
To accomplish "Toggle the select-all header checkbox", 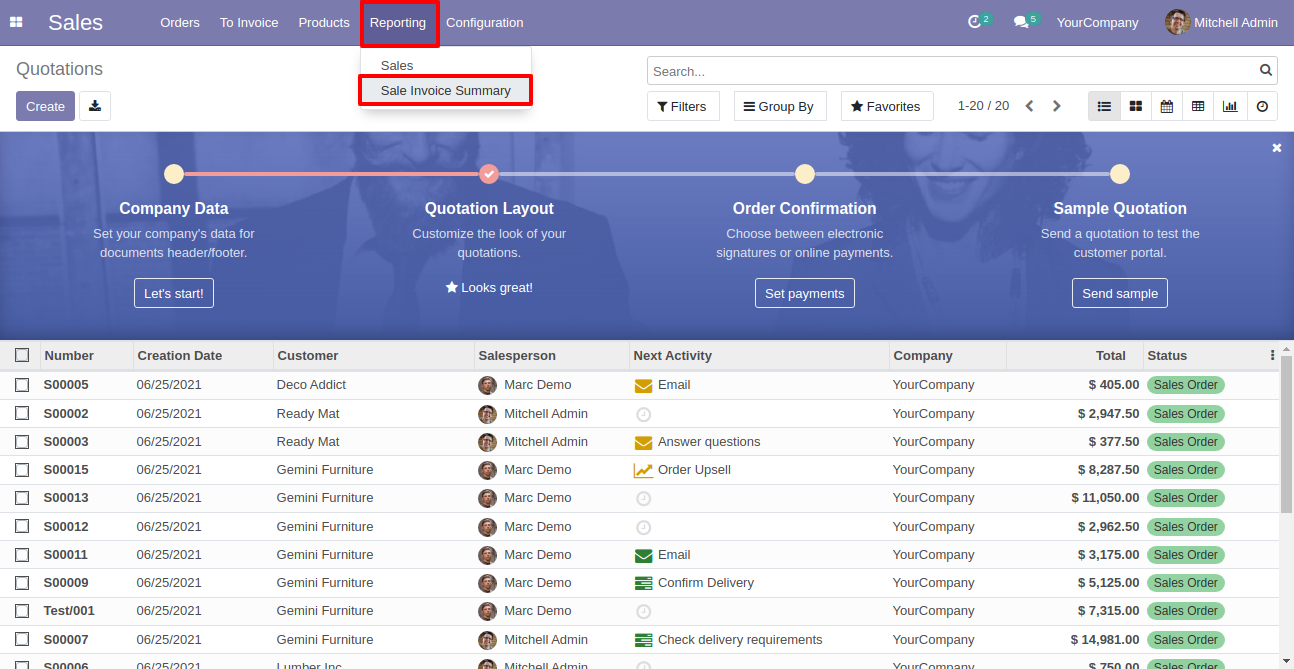I will (22, 355).
